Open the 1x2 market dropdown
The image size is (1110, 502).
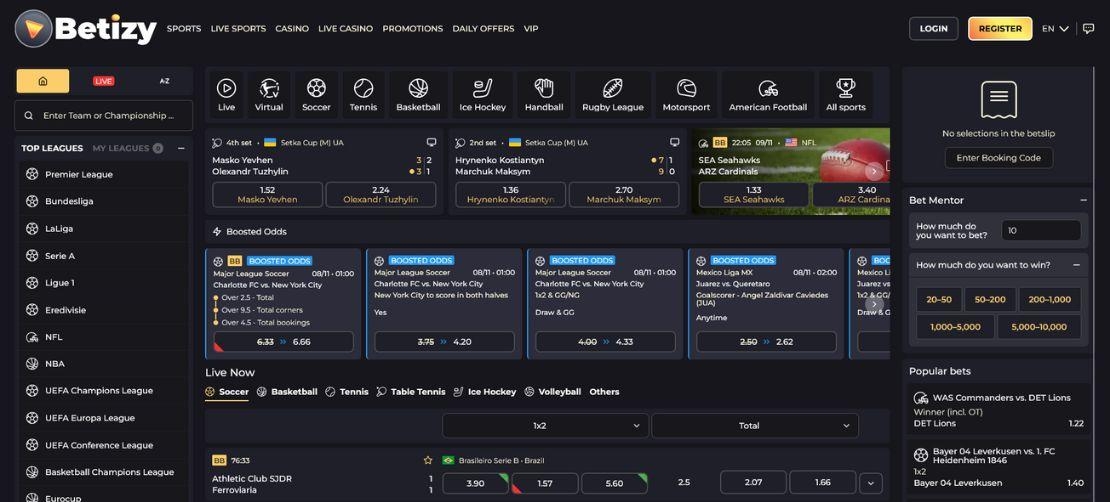coord(544,426)
